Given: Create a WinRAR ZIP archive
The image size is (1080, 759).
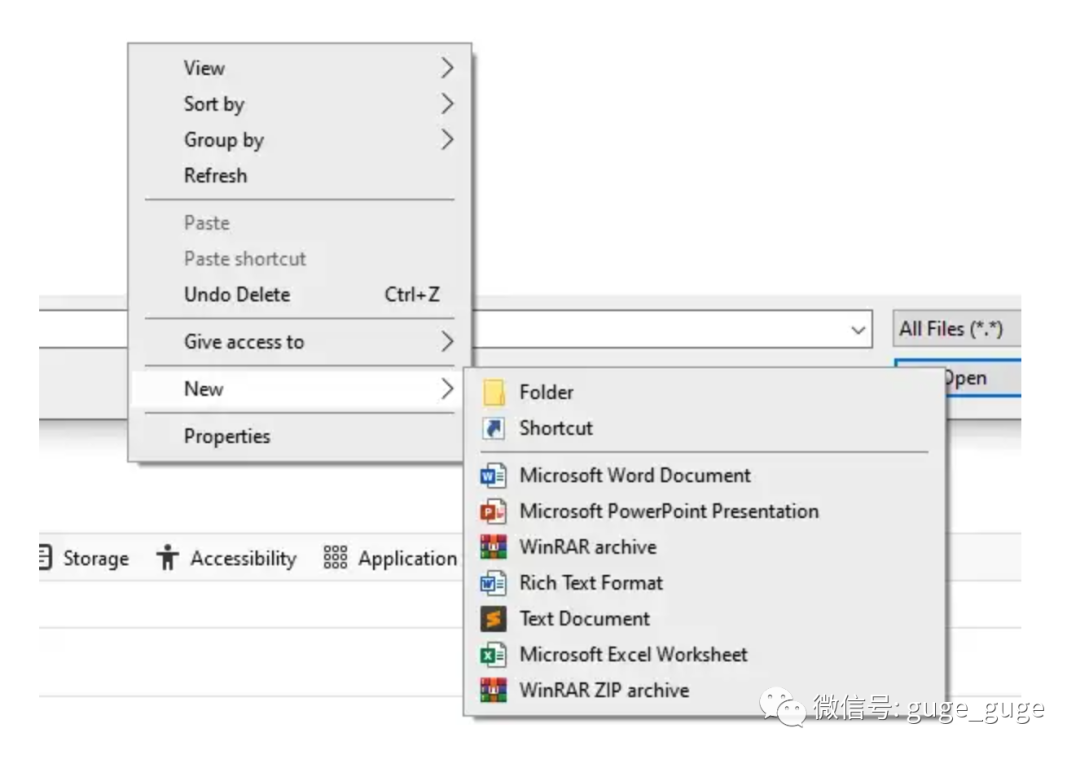Looking at the screenshot, I should 705,690.
